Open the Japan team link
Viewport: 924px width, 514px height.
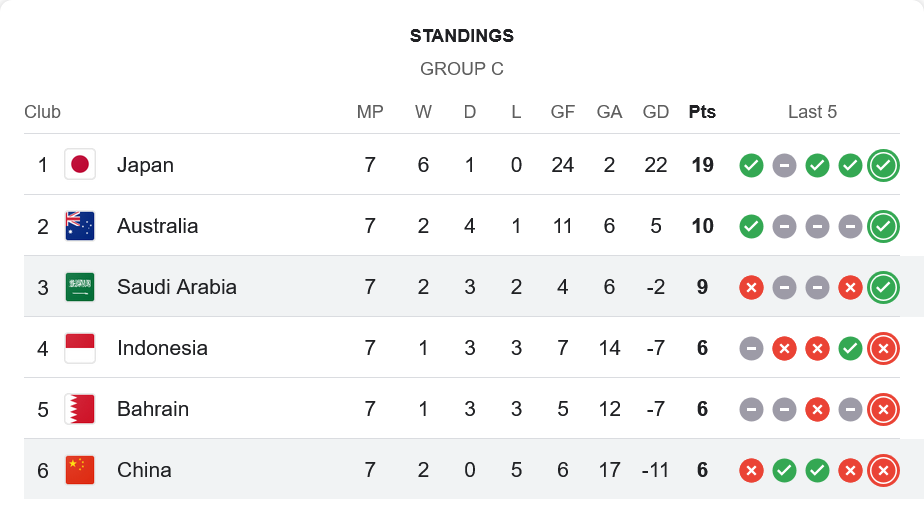(x=145, y=165)
